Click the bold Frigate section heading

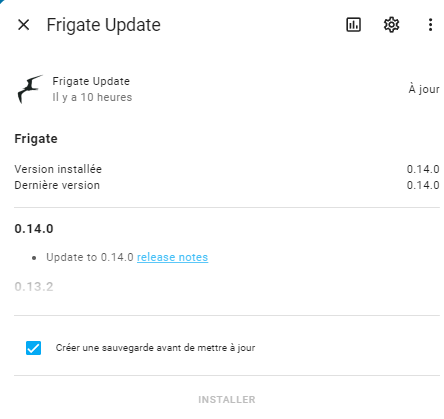tap(36, 139)
